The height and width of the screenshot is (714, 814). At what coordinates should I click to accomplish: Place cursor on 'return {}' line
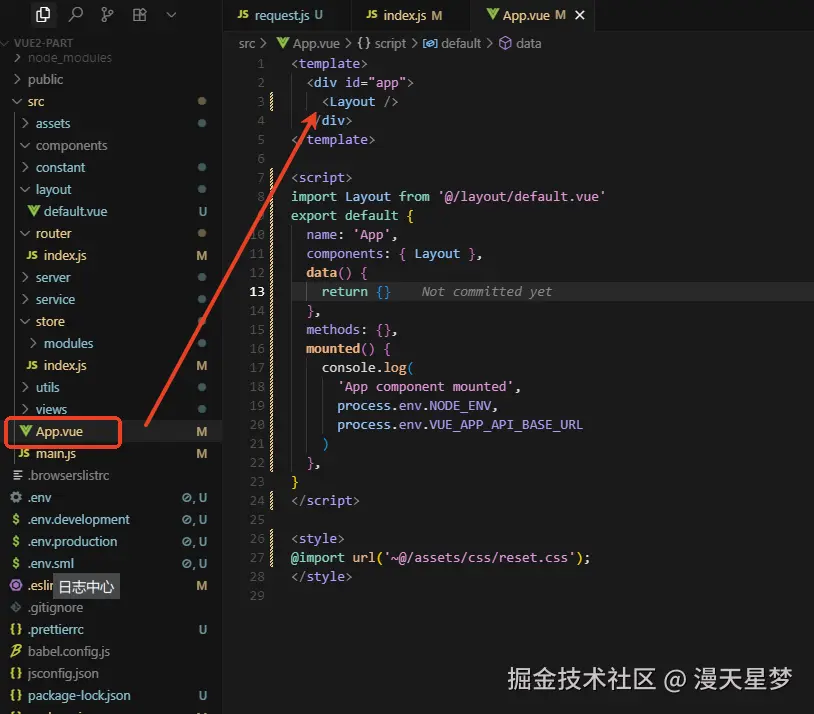(356, 292)
